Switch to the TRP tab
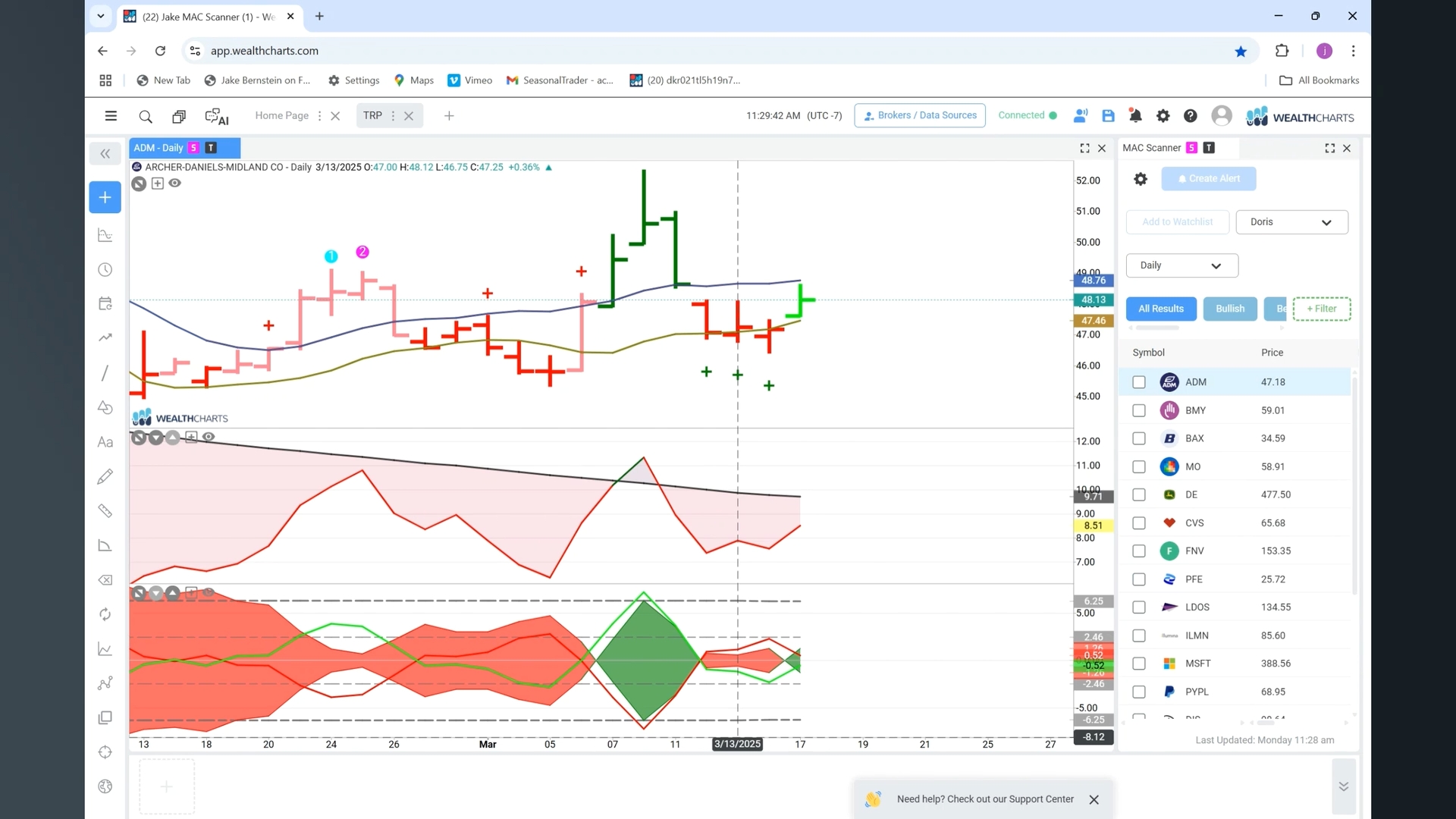The image size is (1456, 819). tap(372, 116)
